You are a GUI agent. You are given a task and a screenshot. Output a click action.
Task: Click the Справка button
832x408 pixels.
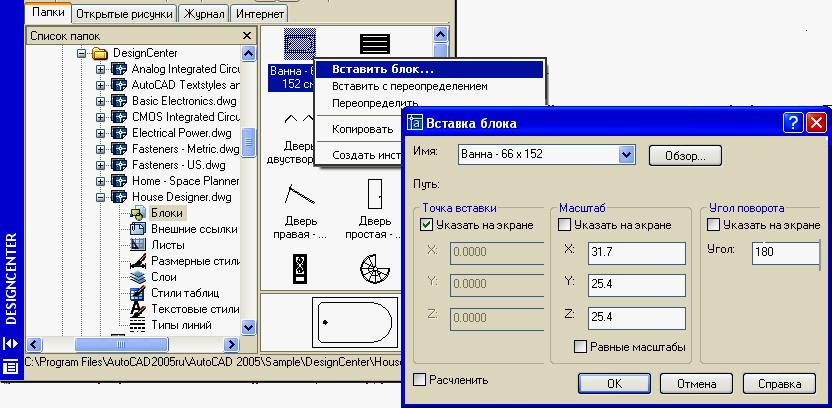pos(779,384)
